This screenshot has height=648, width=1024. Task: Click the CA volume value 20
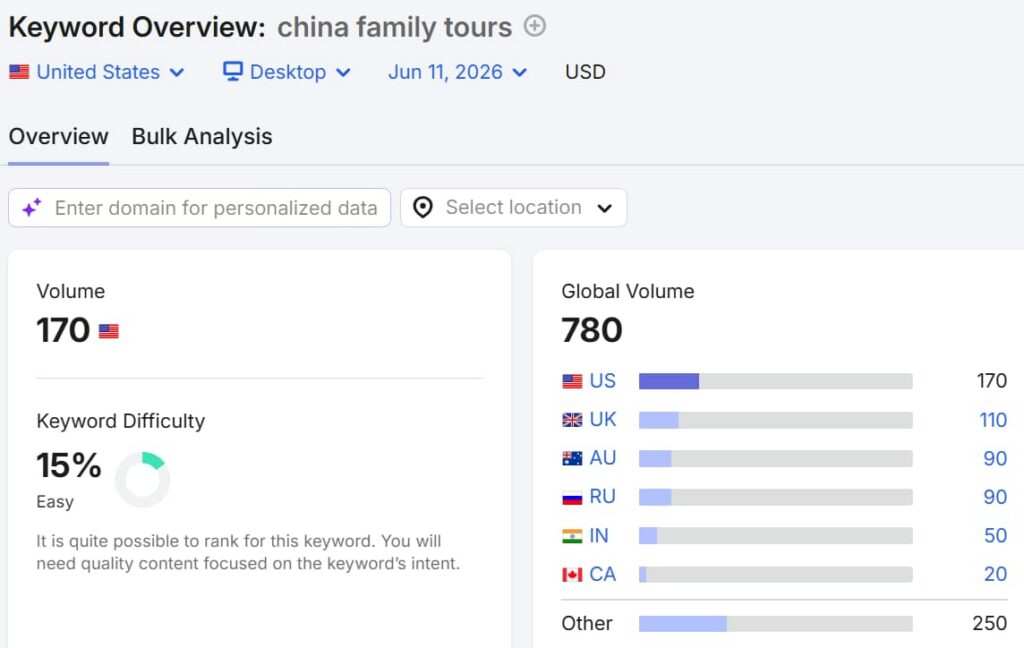point(995,574)
